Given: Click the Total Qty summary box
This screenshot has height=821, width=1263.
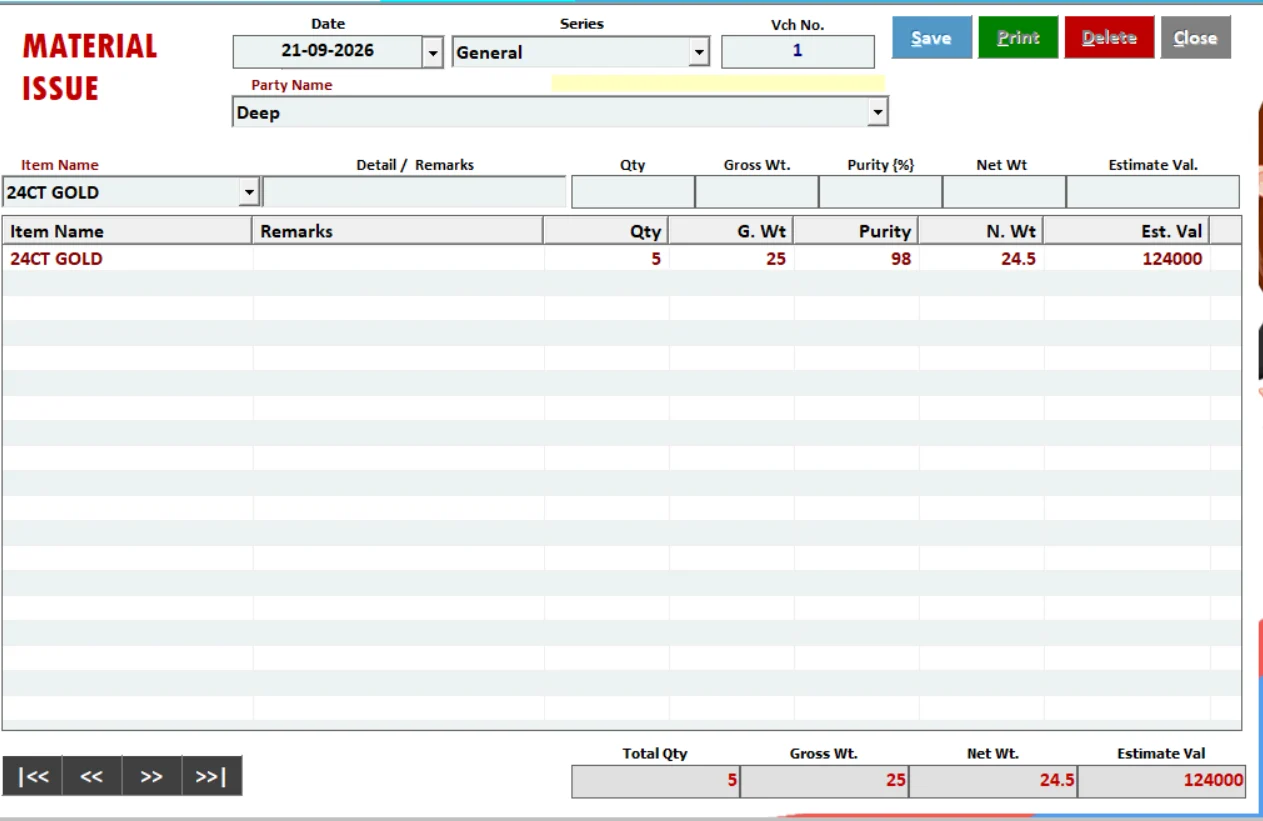Looking at the screenshot, I should (x=656, y=781).
